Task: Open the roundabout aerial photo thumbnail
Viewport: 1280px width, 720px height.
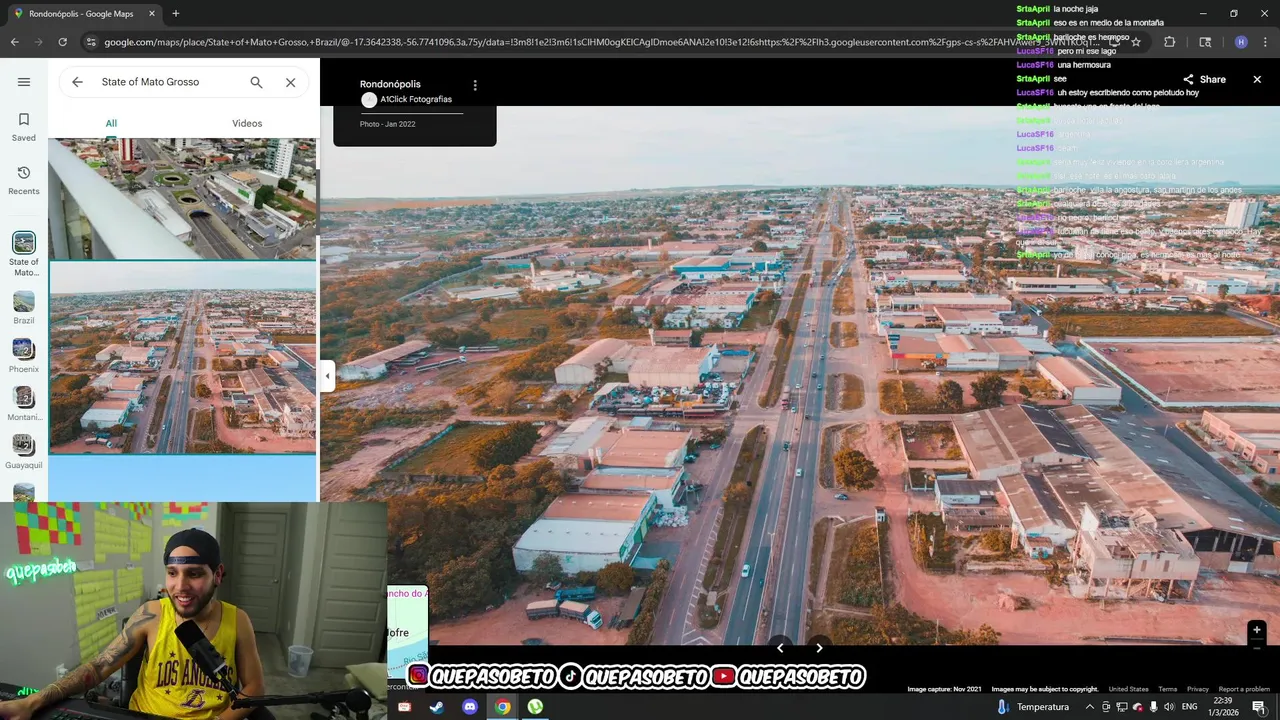Action: click(x=182, y=198)
